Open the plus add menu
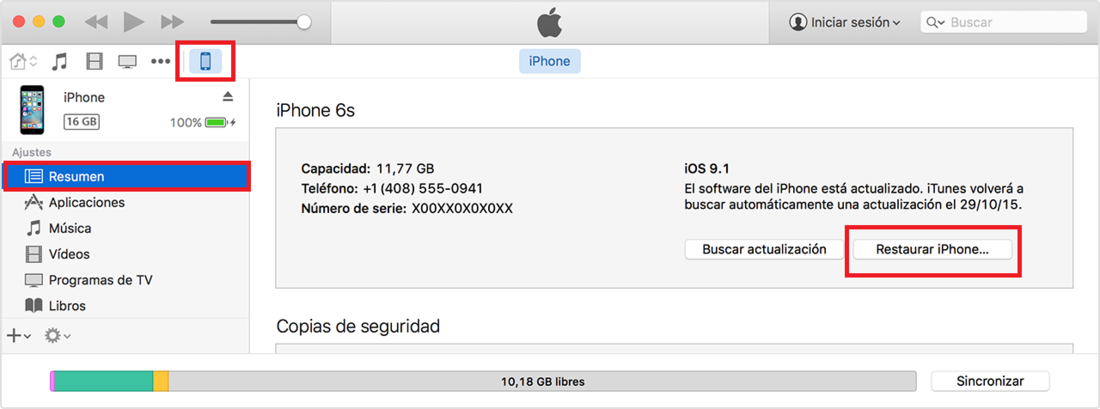Viewport: 1100px width, 409px height. click(19, 336)
